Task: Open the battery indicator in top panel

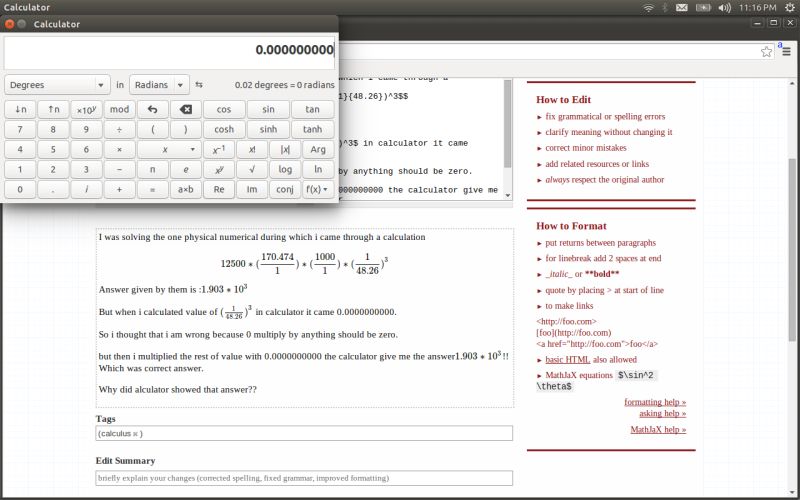Action: tap(703, 8)
